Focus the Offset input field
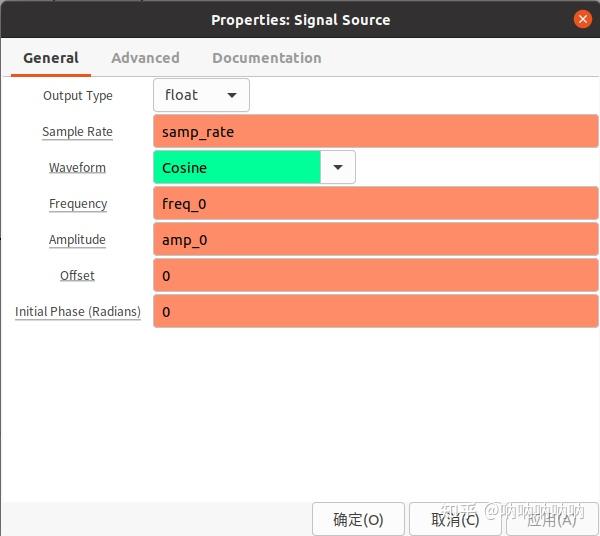Viewport: 600px width, 536px height. pos(375,276)
